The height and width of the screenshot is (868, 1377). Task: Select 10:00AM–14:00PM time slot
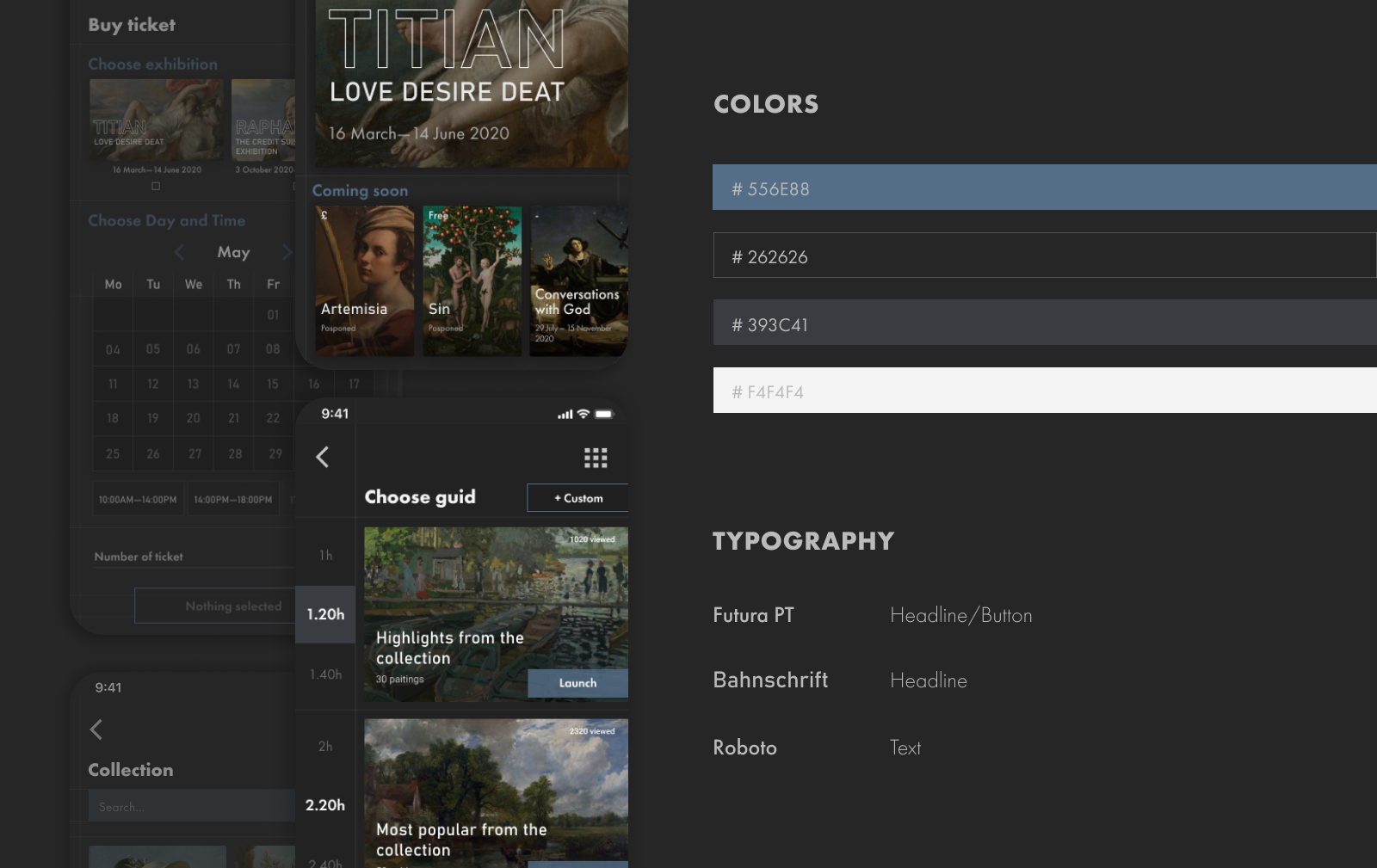tap(138, 499)
